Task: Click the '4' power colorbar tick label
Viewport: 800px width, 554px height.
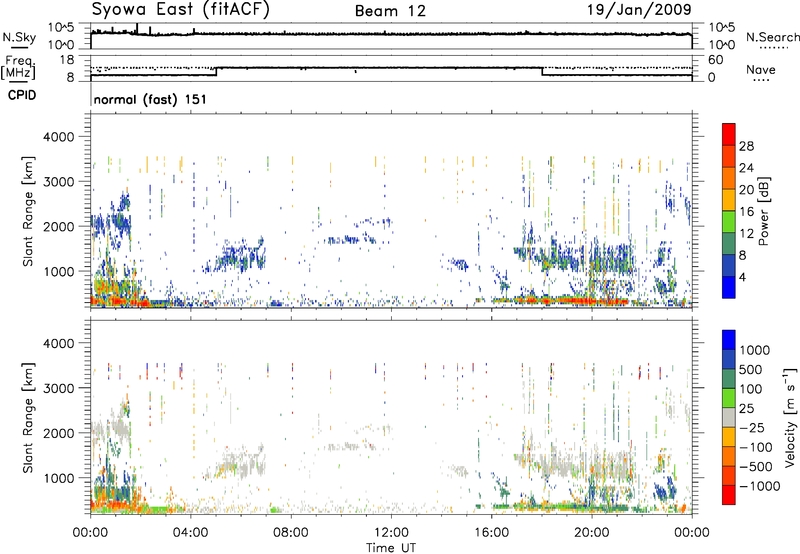Action: coord(743,278)
